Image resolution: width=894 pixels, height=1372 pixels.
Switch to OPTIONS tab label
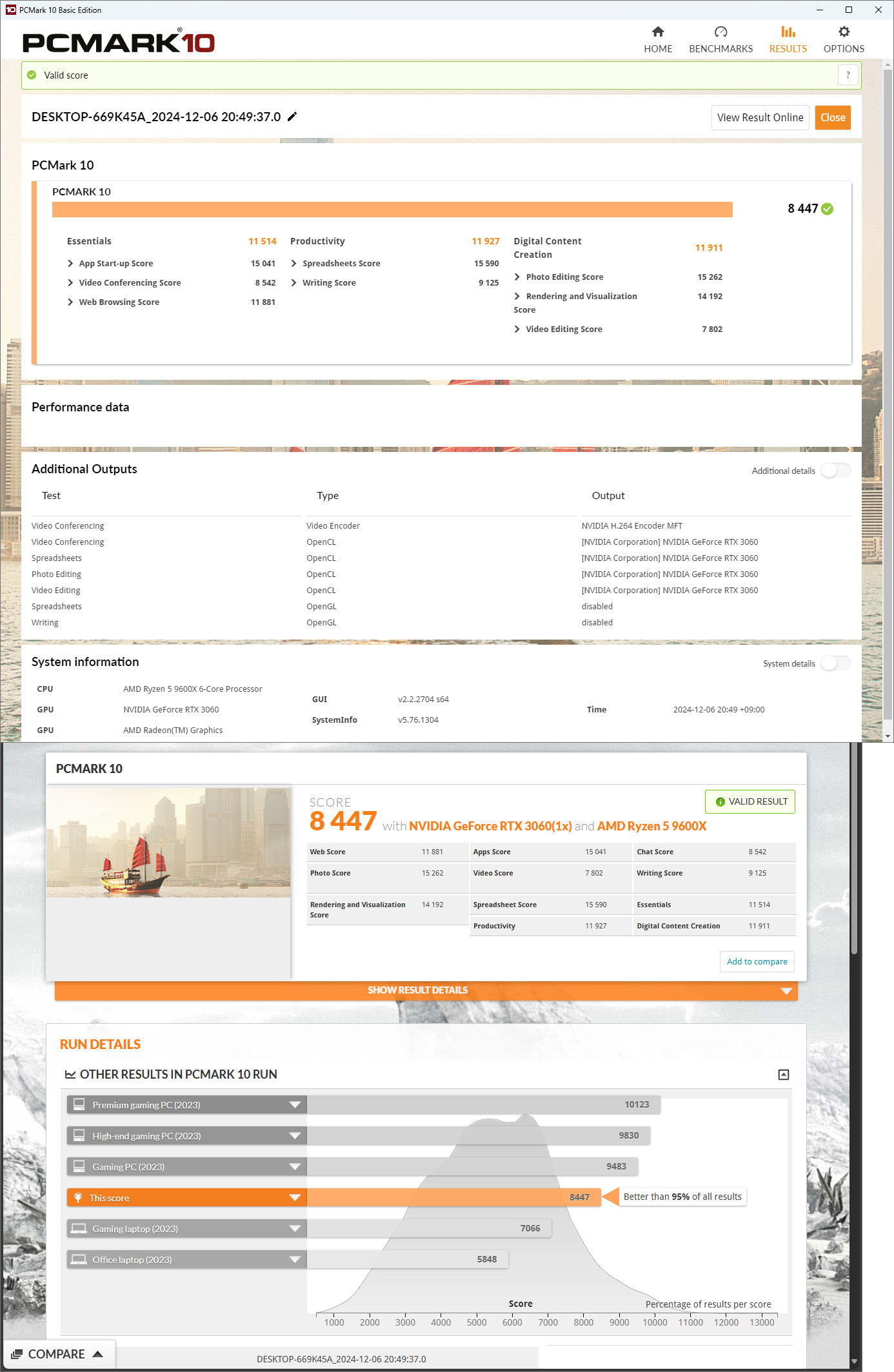coord(844,49)
